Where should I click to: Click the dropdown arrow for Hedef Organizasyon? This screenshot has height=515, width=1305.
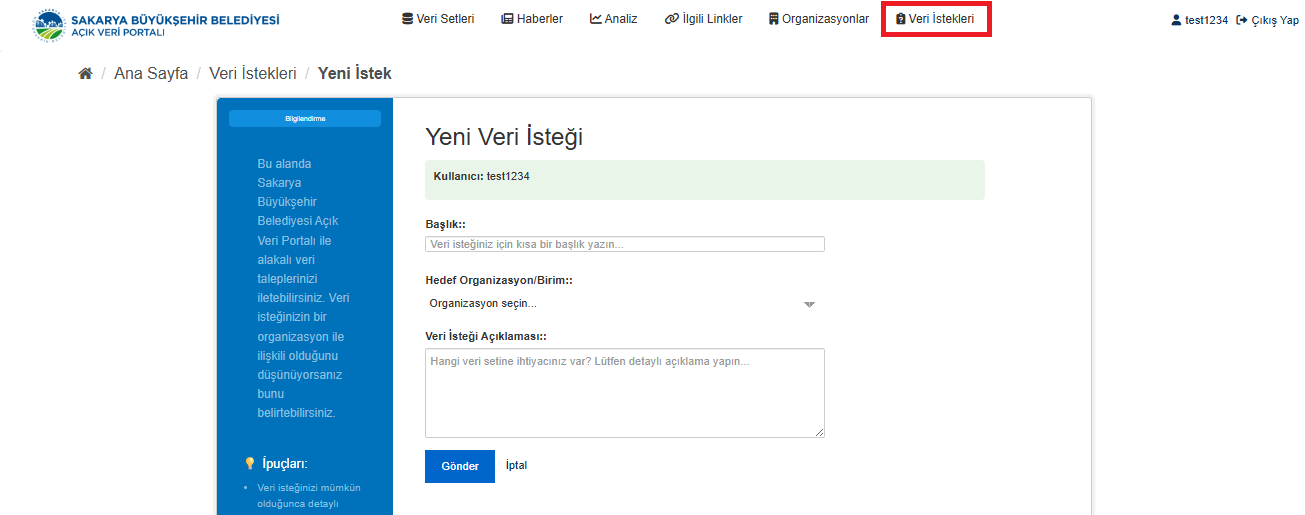(x=810, y=305)
